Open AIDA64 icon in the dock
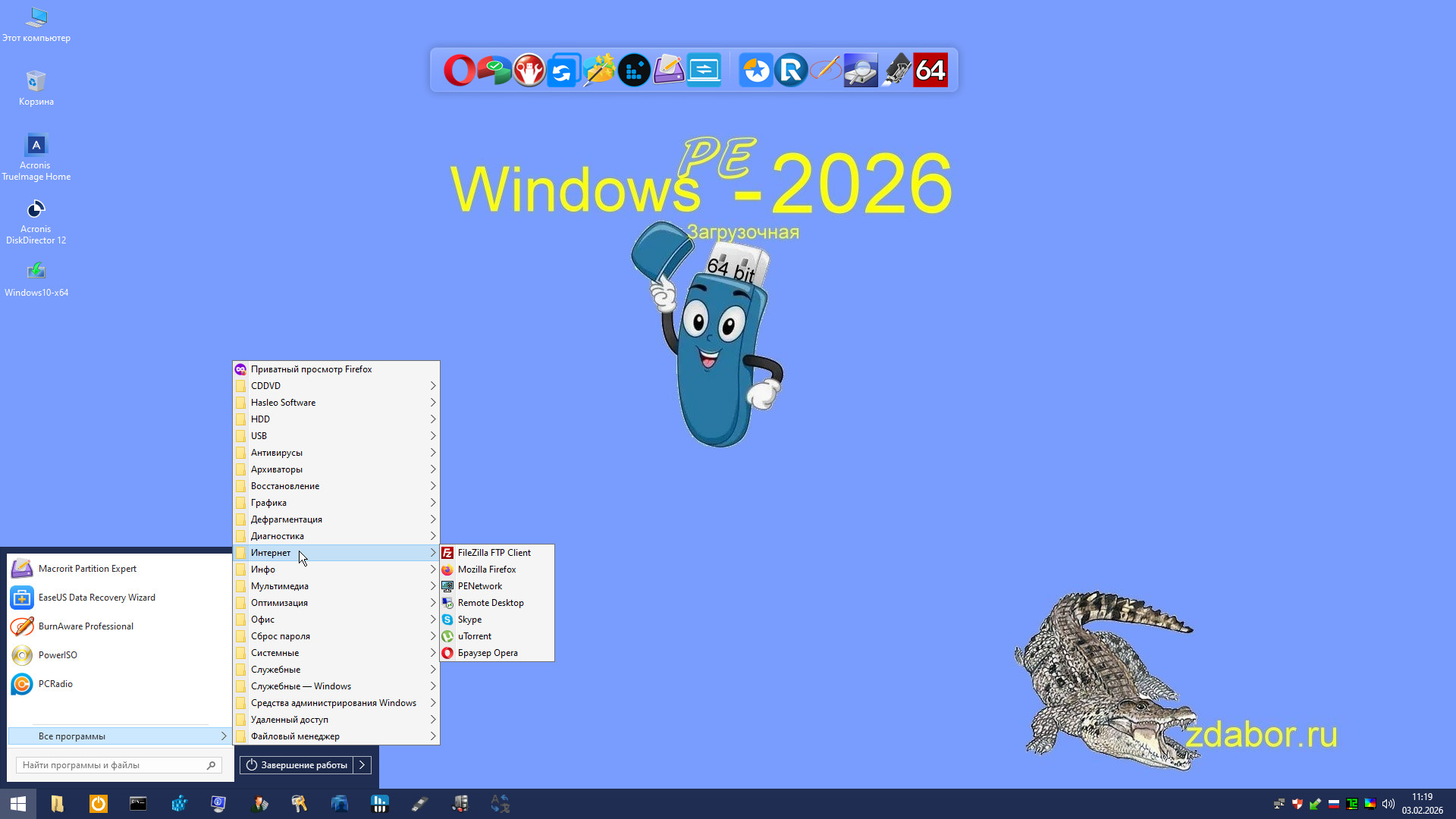The width and height of the screenshot is (1456, 819). (930, 71)
